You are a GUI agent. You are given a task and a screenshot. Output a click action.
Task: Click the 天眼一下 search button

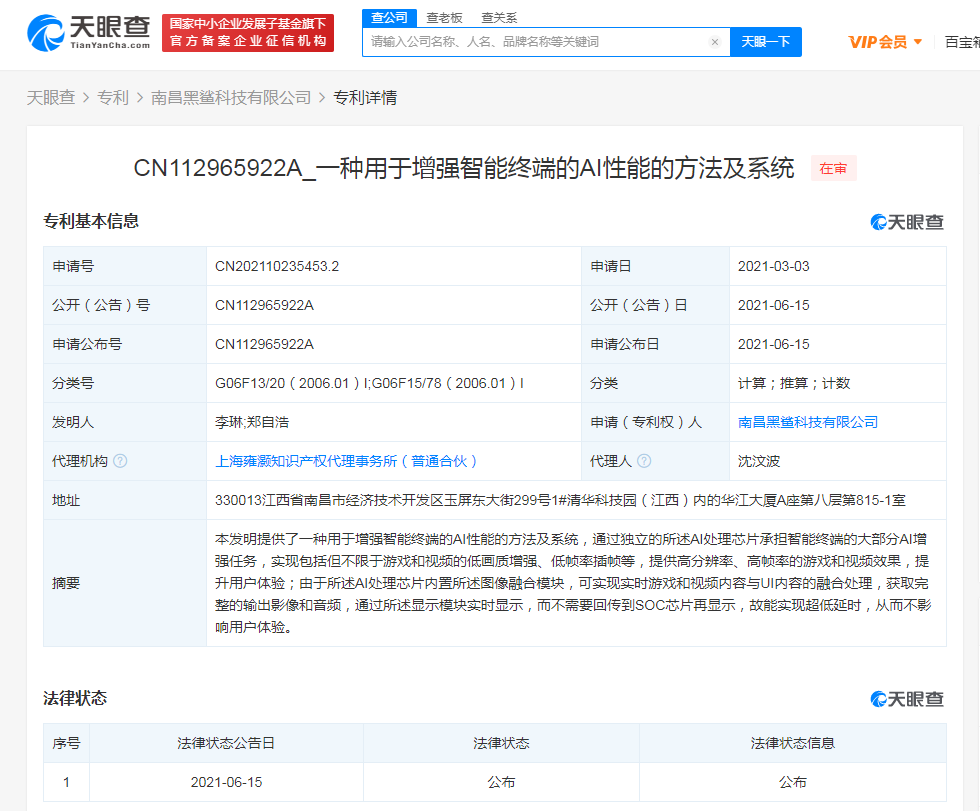pos(766,42)
